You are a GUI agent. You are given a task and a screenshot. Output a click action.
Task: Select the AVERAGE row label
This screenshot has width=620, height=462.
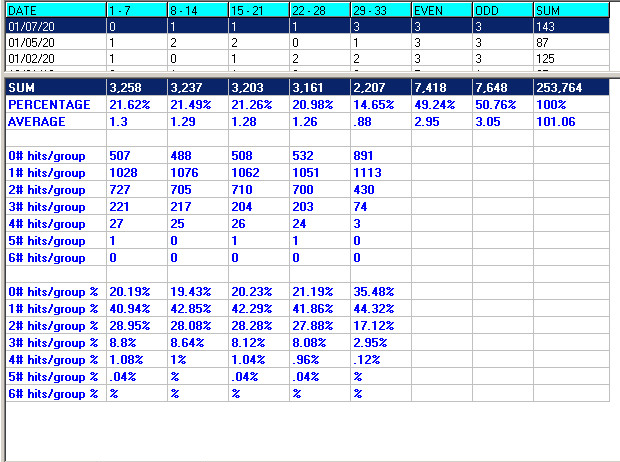pyautogui.click(x=37, y=121)
